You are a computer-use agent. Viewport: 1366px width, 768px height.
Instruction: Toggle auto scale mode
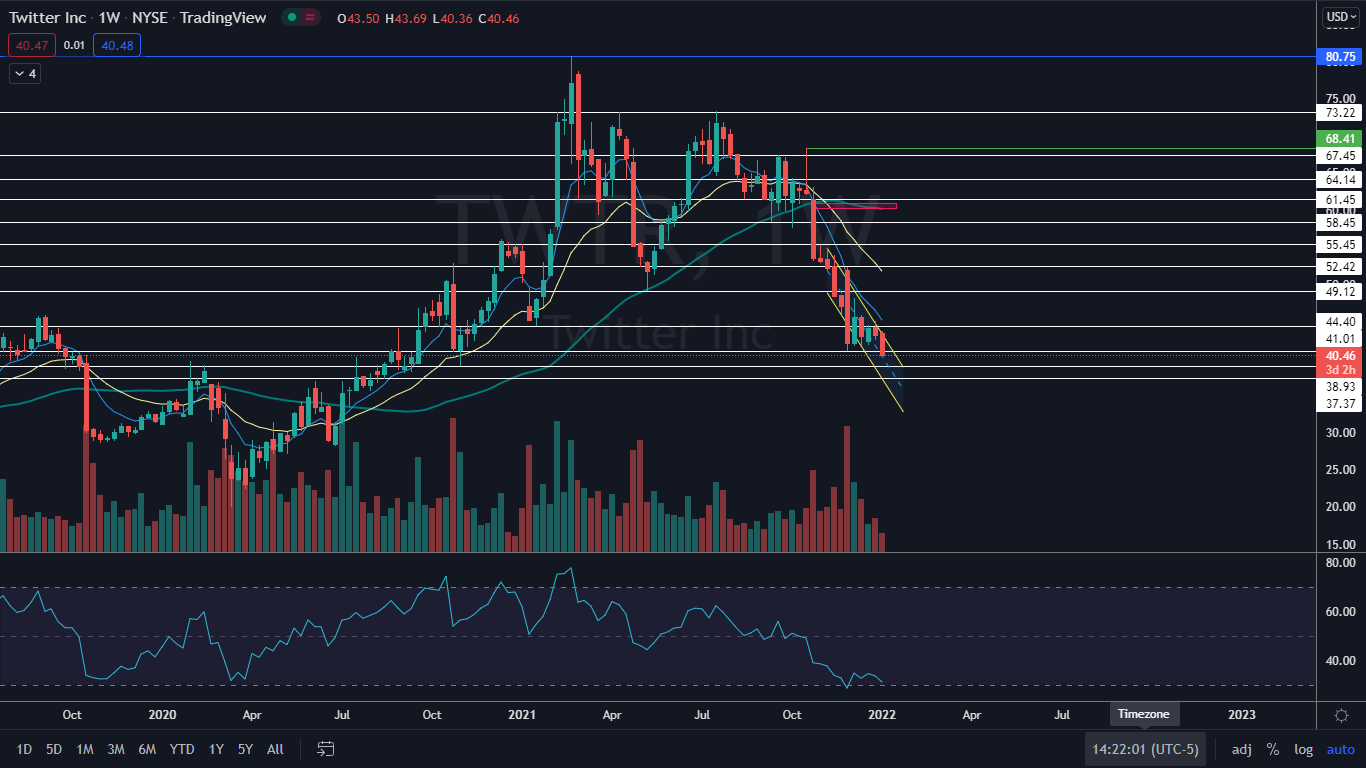click(1340, 749)
